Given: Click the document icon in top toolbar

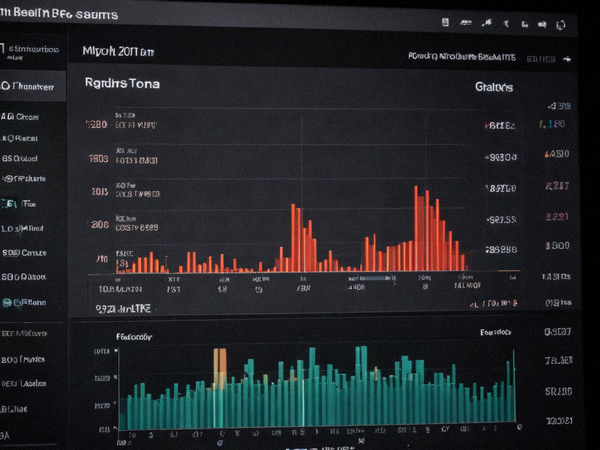Looking at the screenshot, I should (445, 22).
